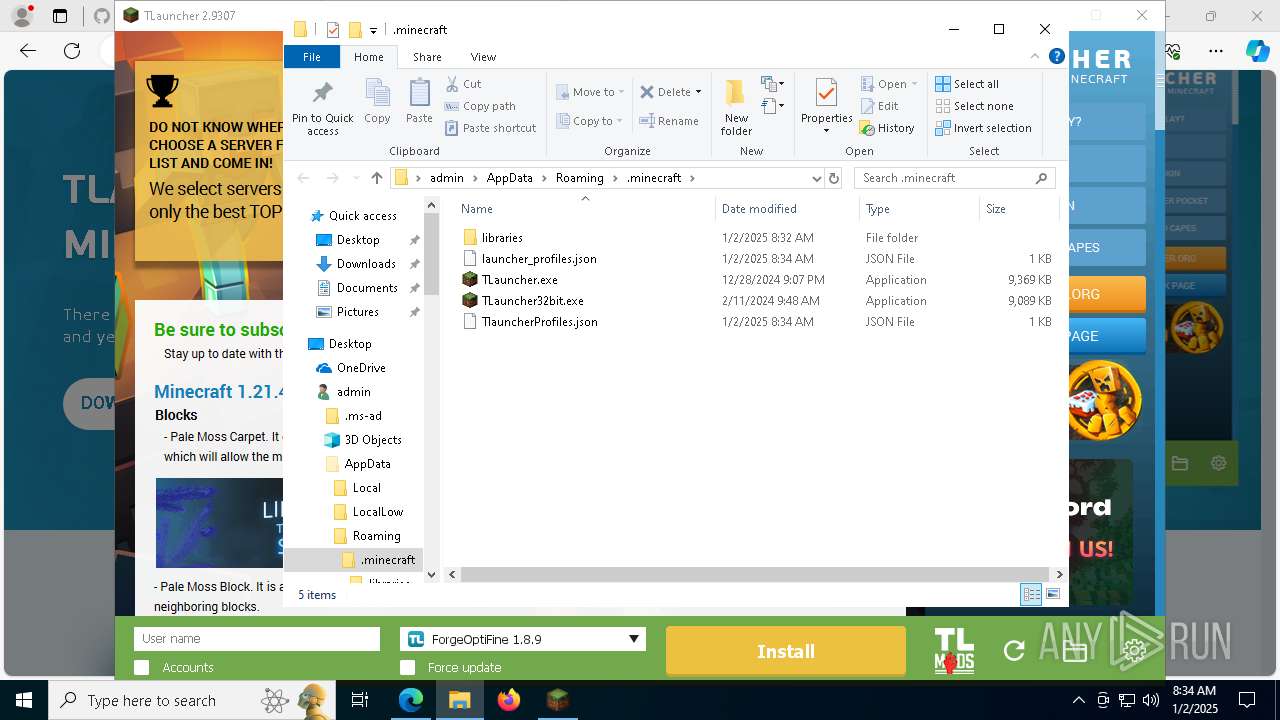Open the Open button dropdown
1280x720 pixels.
[x=914, y=84]
